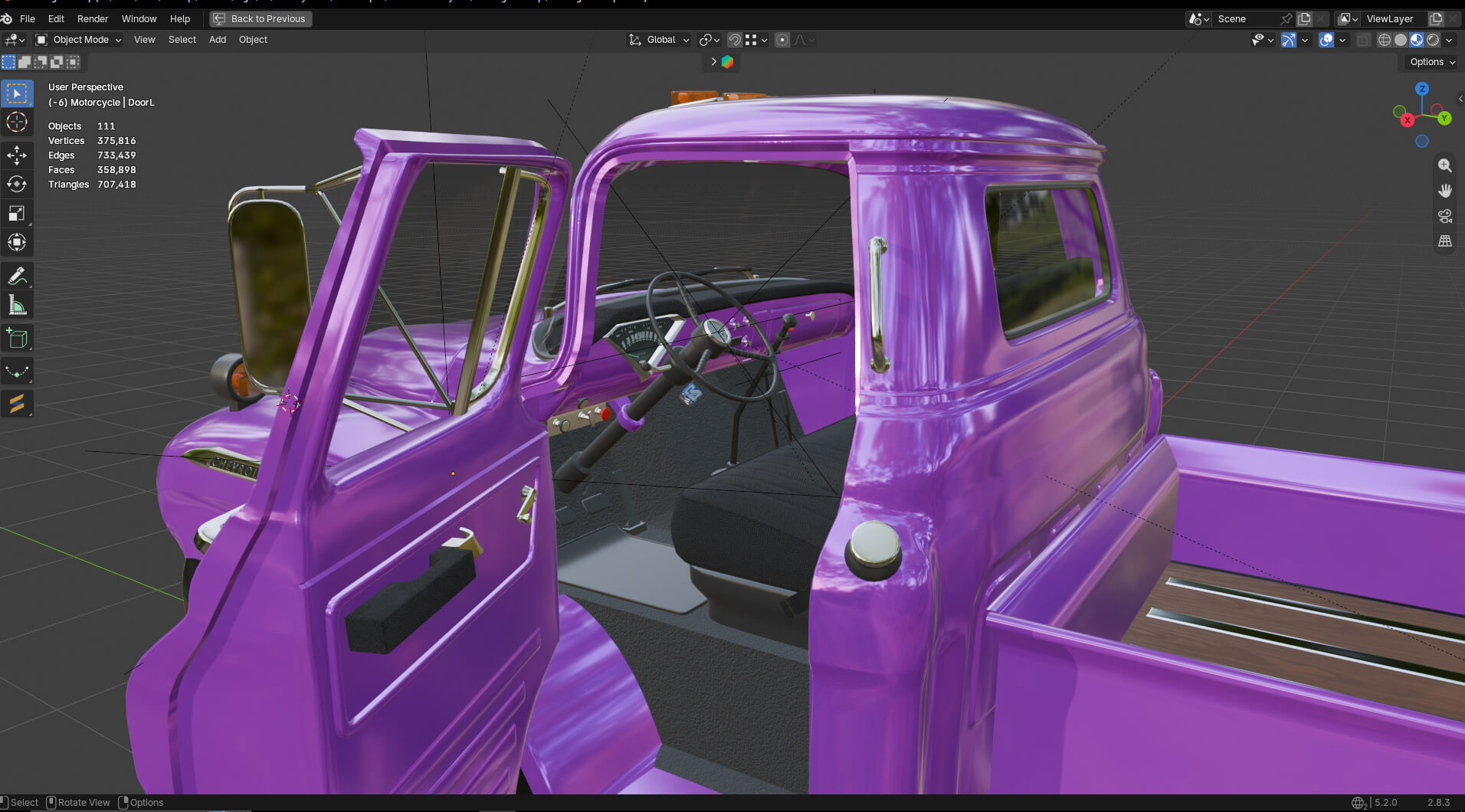This screenshot has width=1465, height=812.
Task: Open the viewport shading options dropdown
Action: pyautogui.click(x=1449, y=40)
